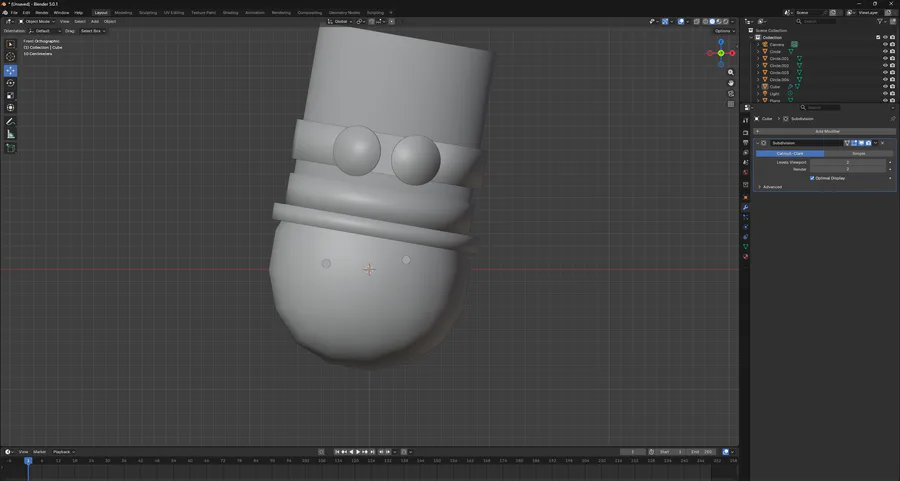900x481 pixels.
Task: Switch to Wireframe viewport shading
Action: pyautogui.click(x=705, y=21)
